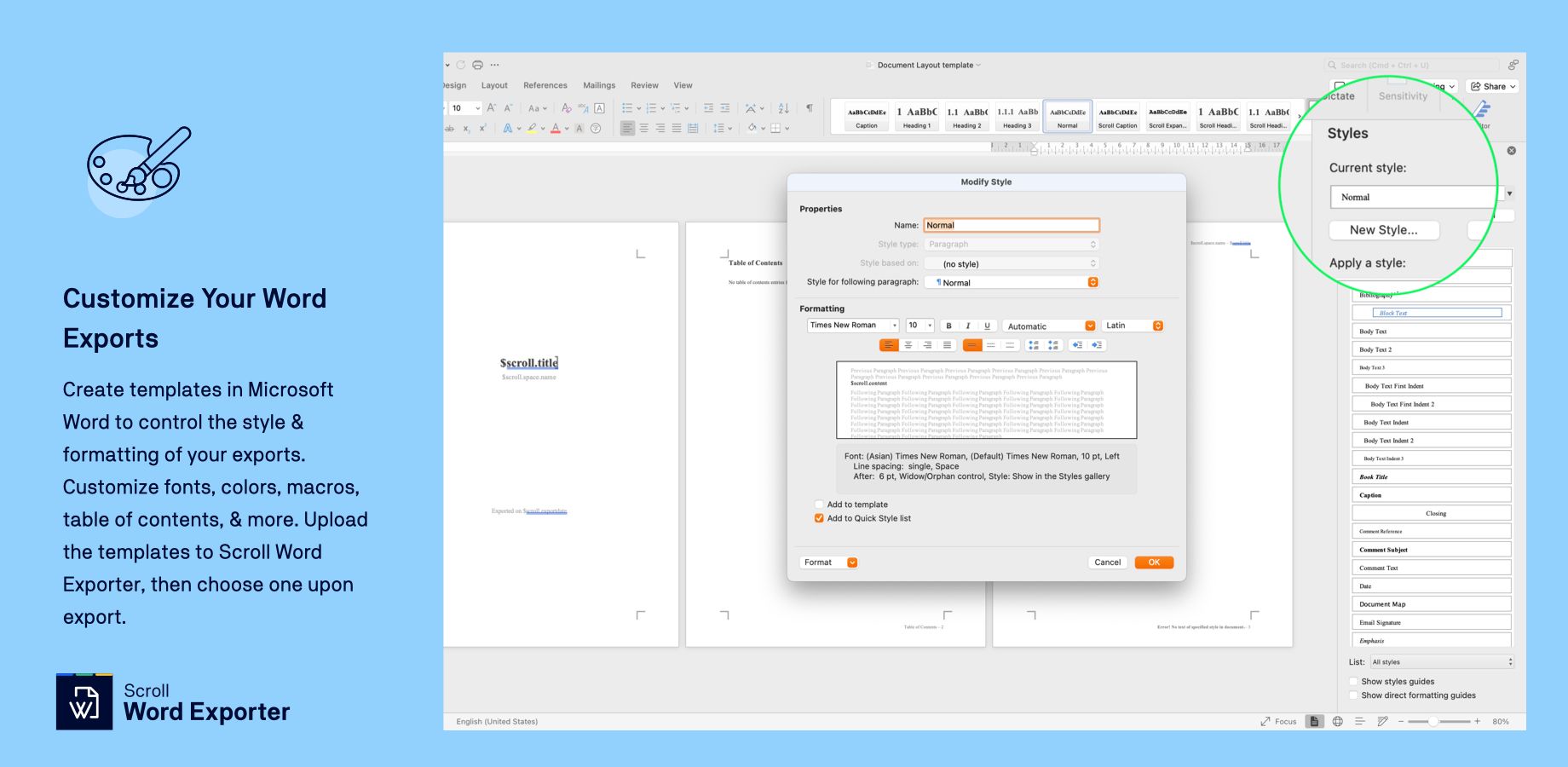1568x767 pixels.
Task: Open the View ribbon tab
Action: pyautogui.click(x=683, y=85)
